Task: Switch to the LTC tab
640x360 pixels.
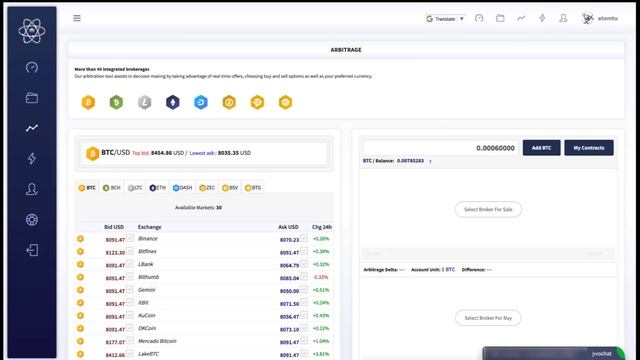Action: click(135, 188)
